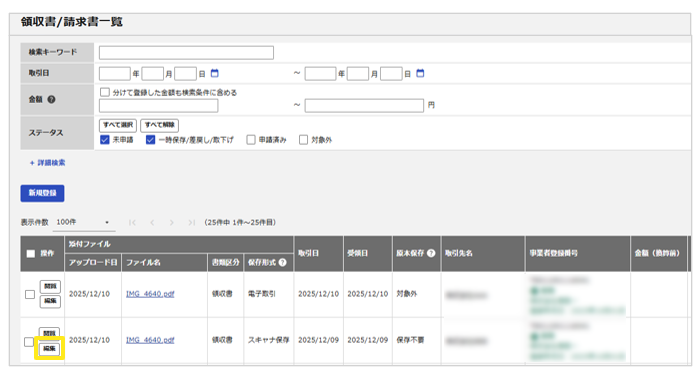700x374 pixels.
Task: Click 編集 for the スキャナ保存 row
Action: tap(50, 349)
